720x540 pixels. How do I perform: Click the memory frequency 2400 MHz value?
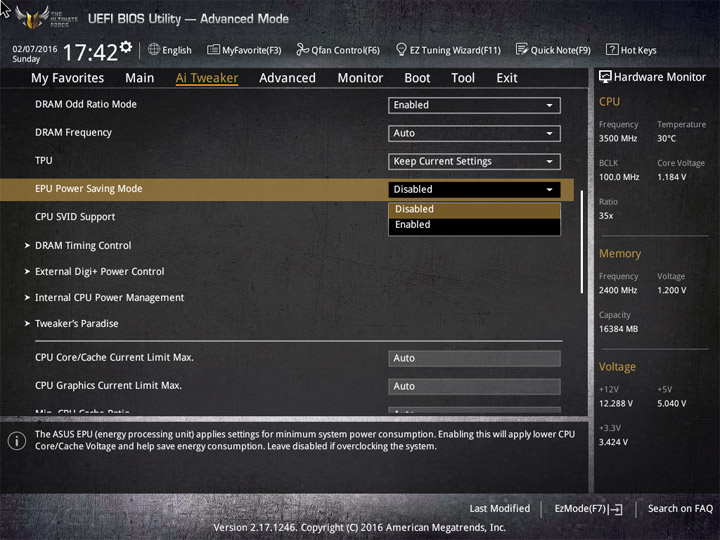click(x=618, y=290)
